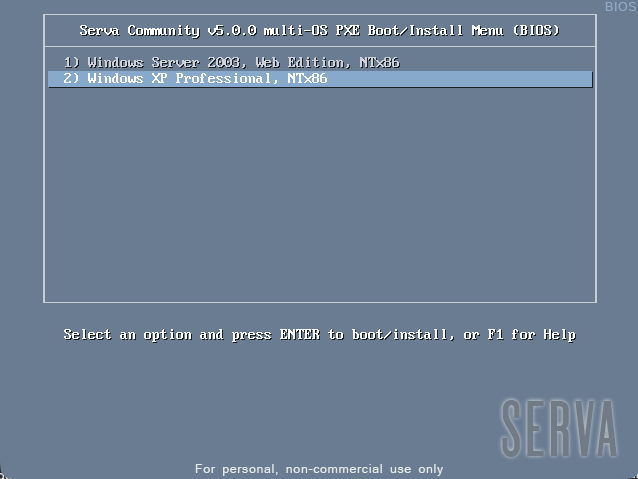Click the "1)" number of the first entry

click(x=71, y=63)
